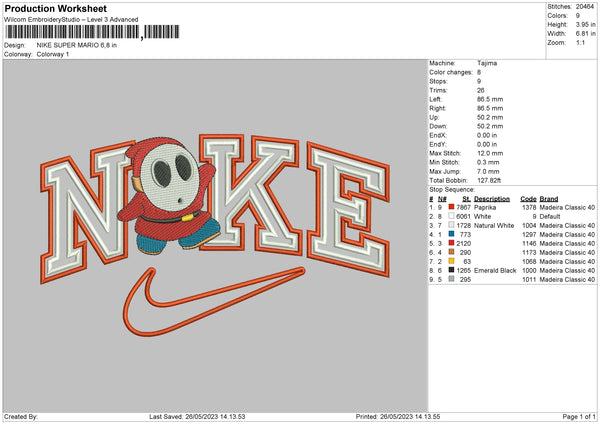Select the blue swatch for code 1297
Viewport: 600px width, 424px height.
pos(452,234)
